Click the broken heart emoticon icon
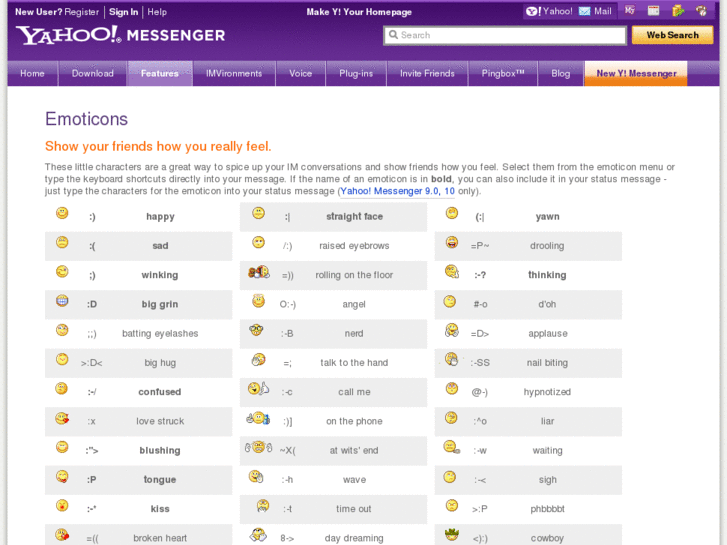 pos(62,535)
